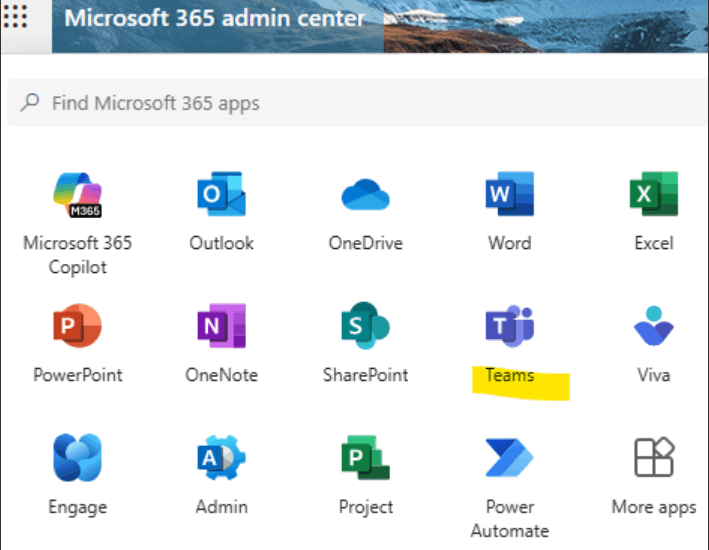This screenshot has height=550, width=709.
Task: Click the Outlook text label
Action: (x=222, y=243)
